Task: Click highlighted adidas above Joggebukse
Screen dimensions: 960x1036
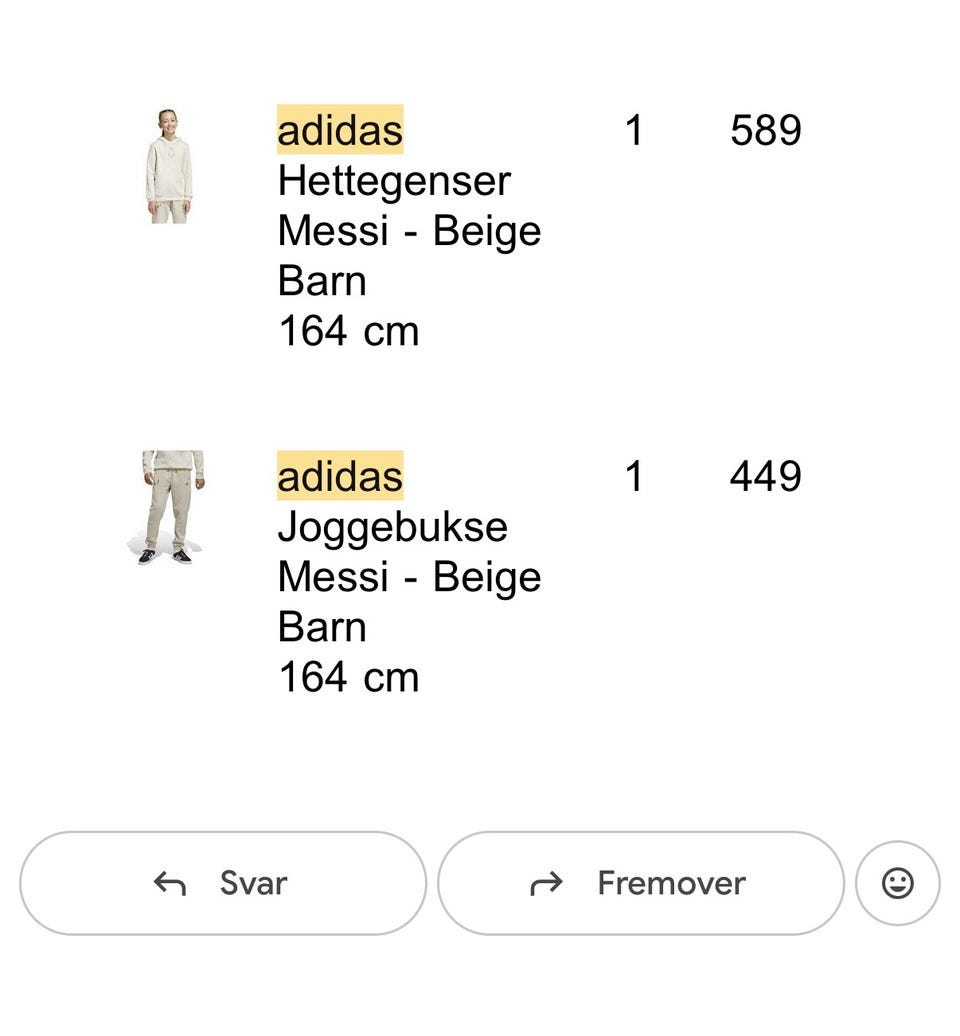Action: (x=340, y=476)
